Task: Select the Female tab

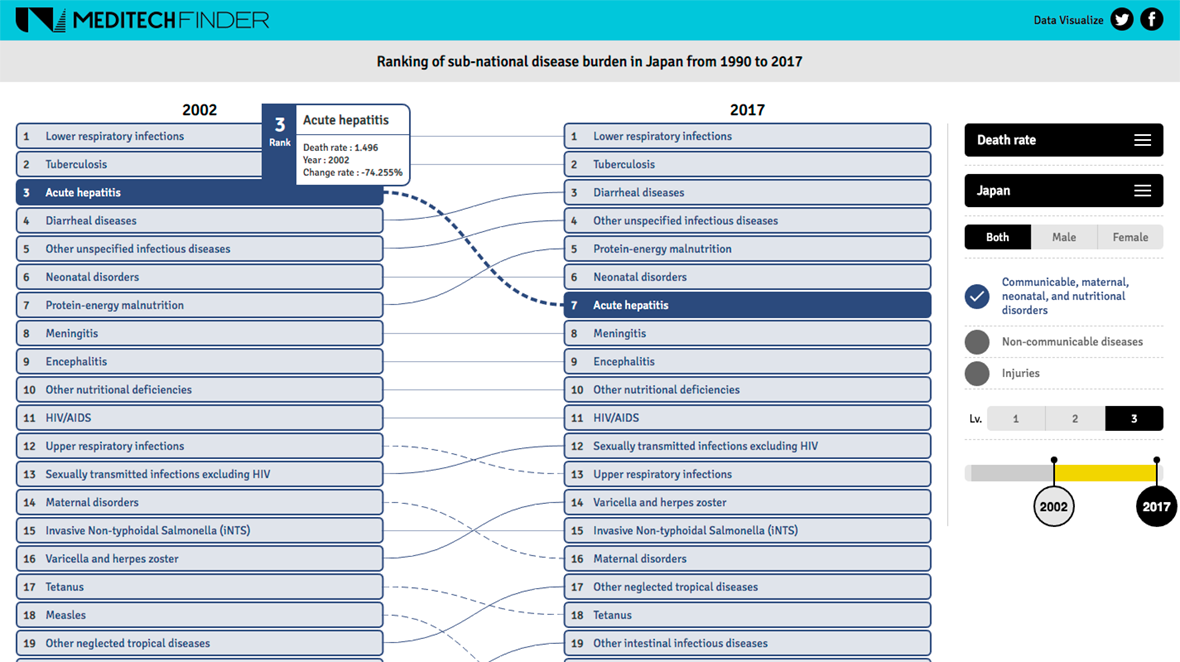Action: coord(1130,238)
